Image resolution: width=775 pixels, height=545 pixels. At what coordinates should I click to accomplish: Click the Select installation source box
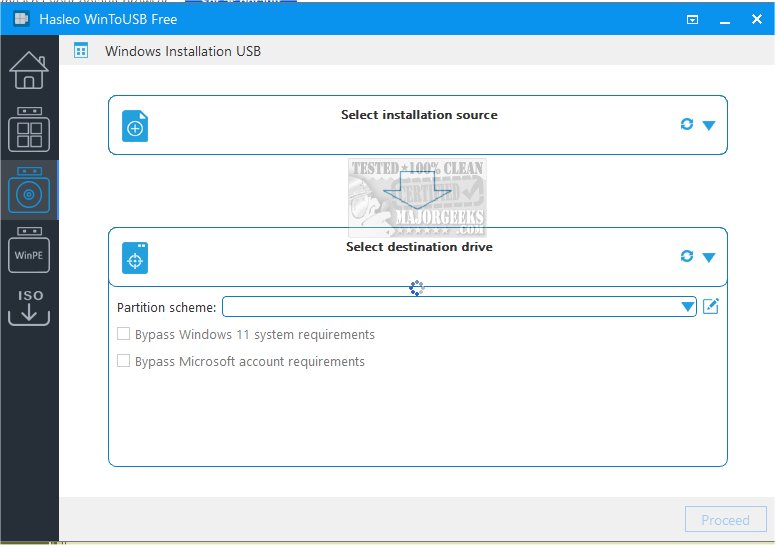418,125
